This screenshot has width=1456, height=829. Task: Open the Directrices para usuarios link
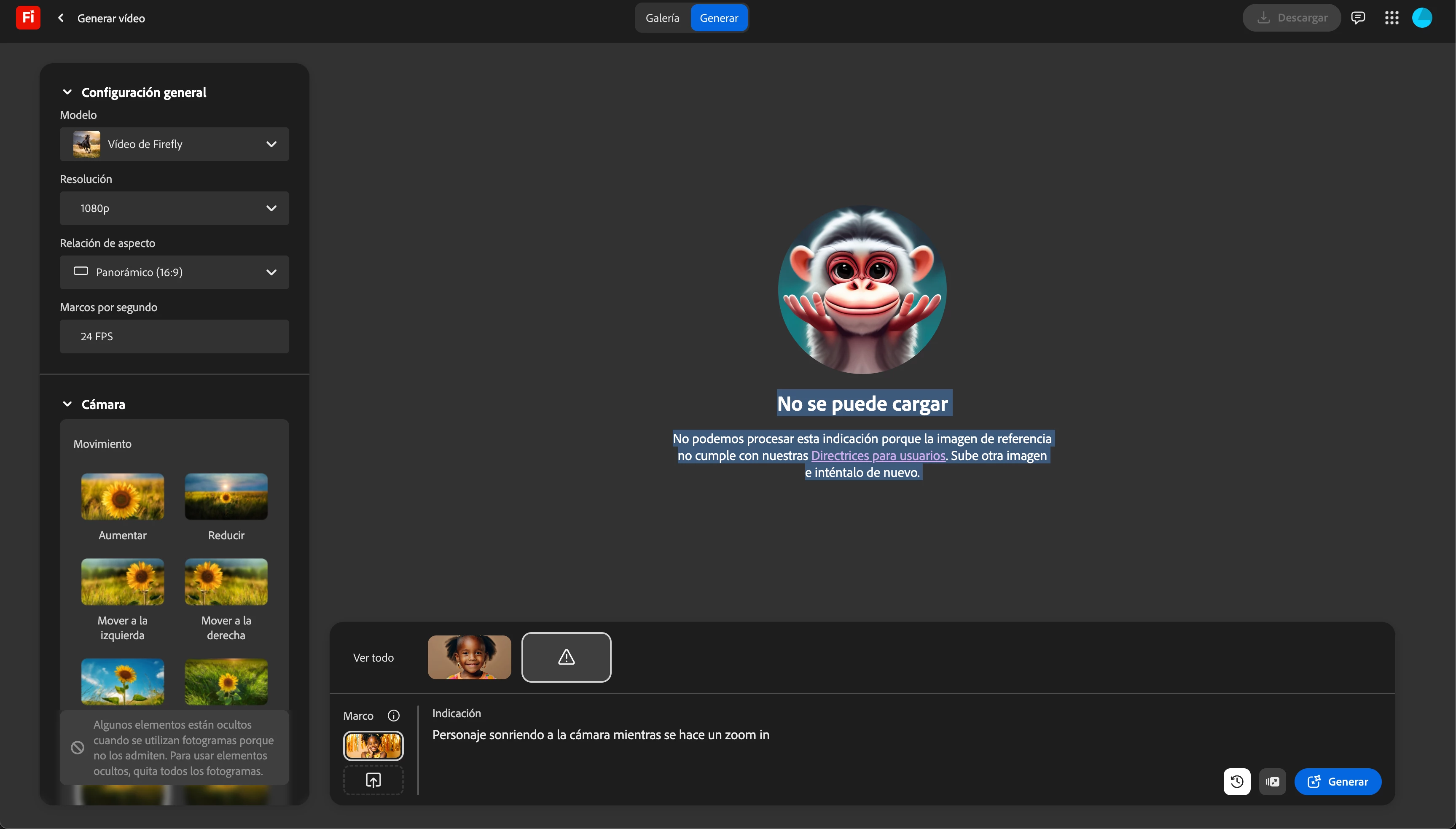point(878,455)
